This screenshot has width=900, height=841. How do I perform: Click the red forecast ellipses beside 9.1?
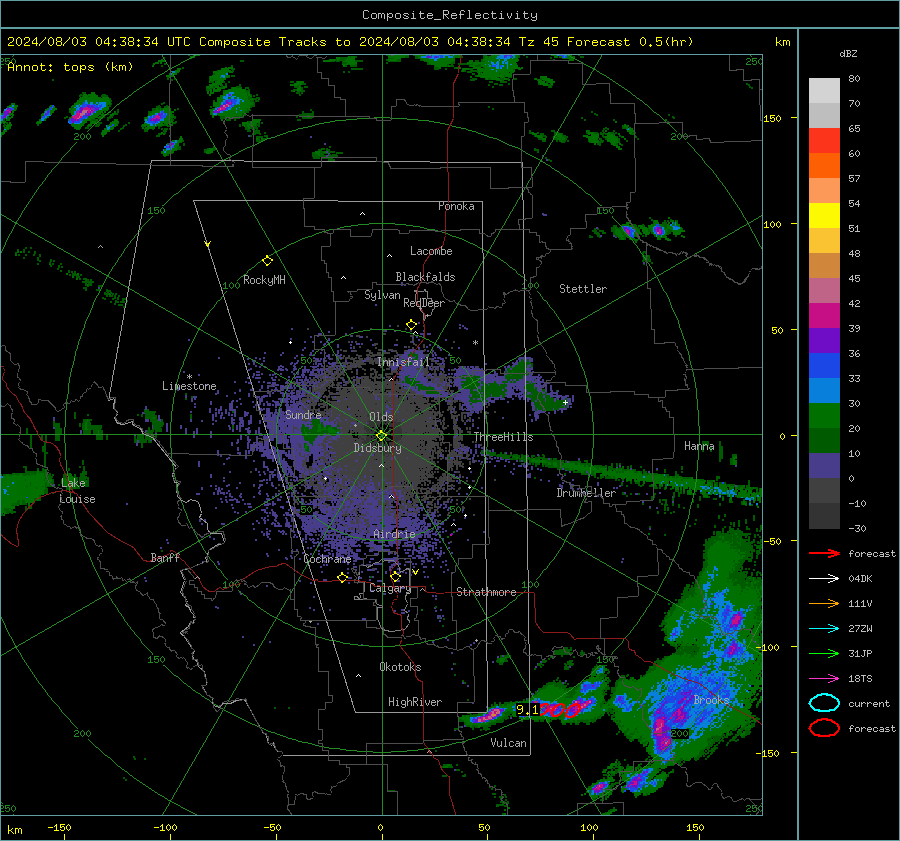click(x=562, y=710)
